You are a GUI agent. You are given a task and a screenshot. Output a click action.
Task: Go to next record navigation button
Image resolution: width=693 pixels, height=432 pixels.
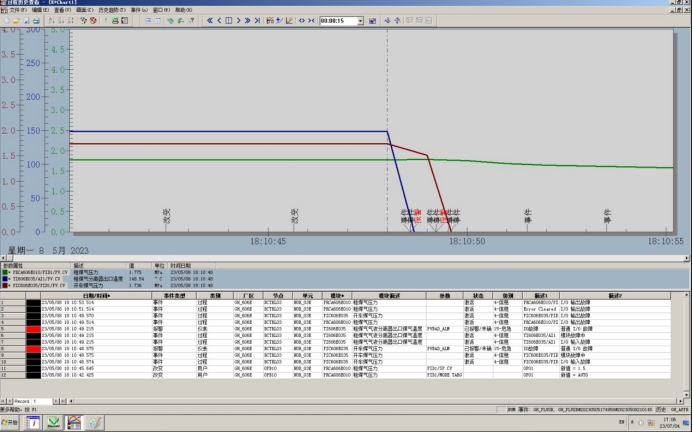click(x=56, y=401)
